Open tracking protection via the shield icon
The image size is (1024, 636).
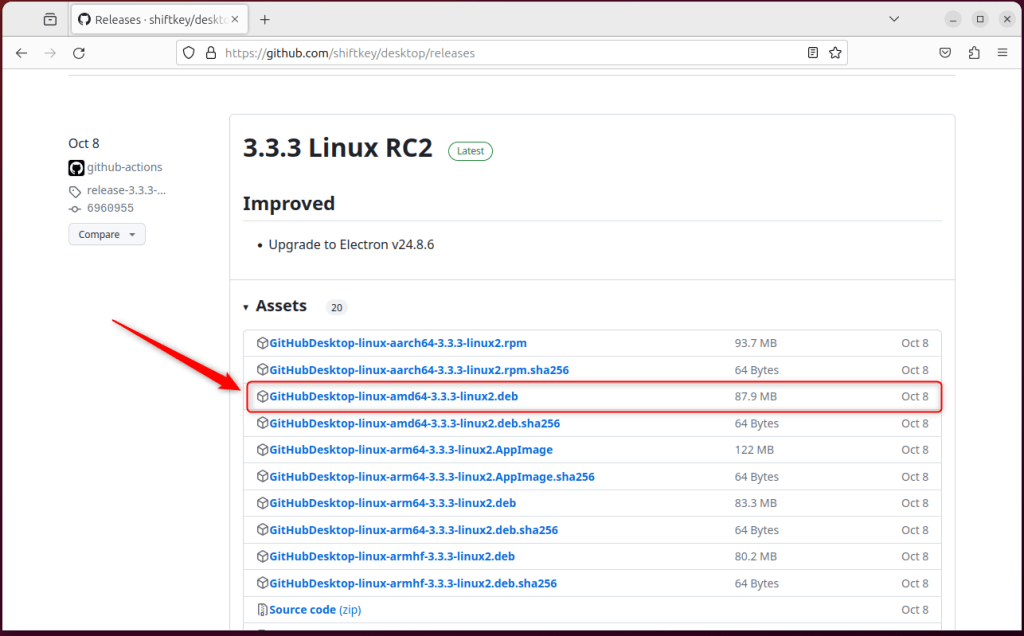[x=190, y=52]
